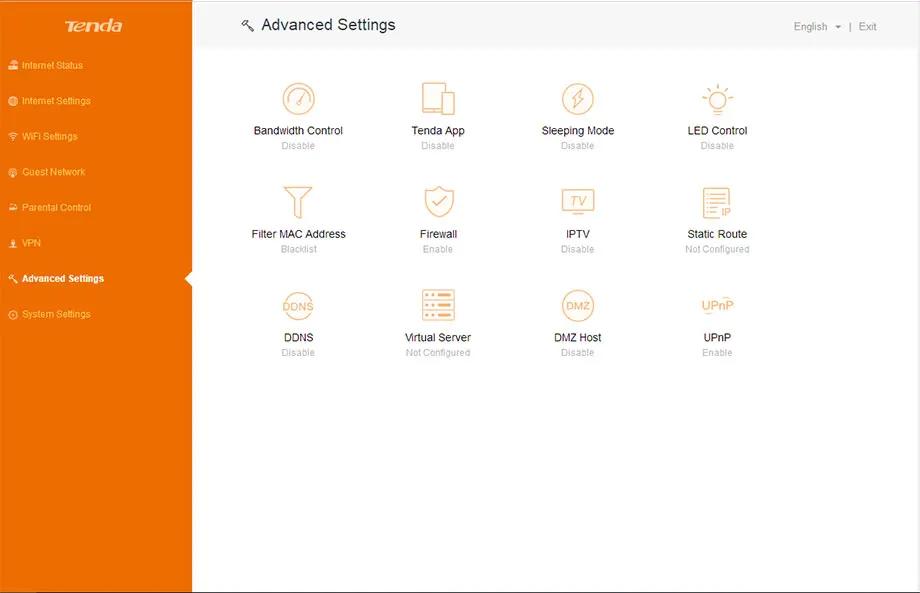Click the Filter MAC Address label
920x593 pixels.
[x=298, y=234]
